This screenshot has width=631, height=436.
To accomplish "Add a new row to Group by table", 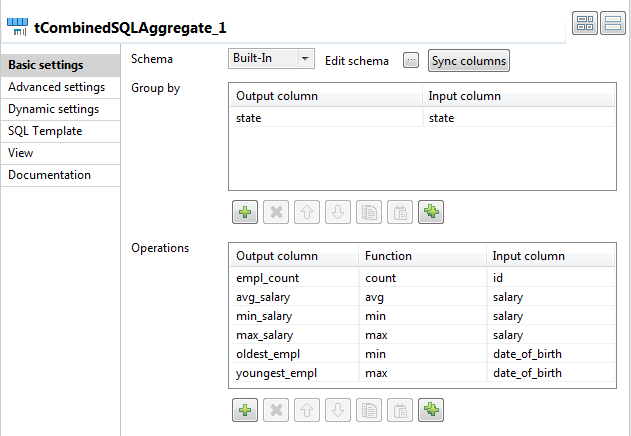I will pyautogui.click(x=245, y=212).
